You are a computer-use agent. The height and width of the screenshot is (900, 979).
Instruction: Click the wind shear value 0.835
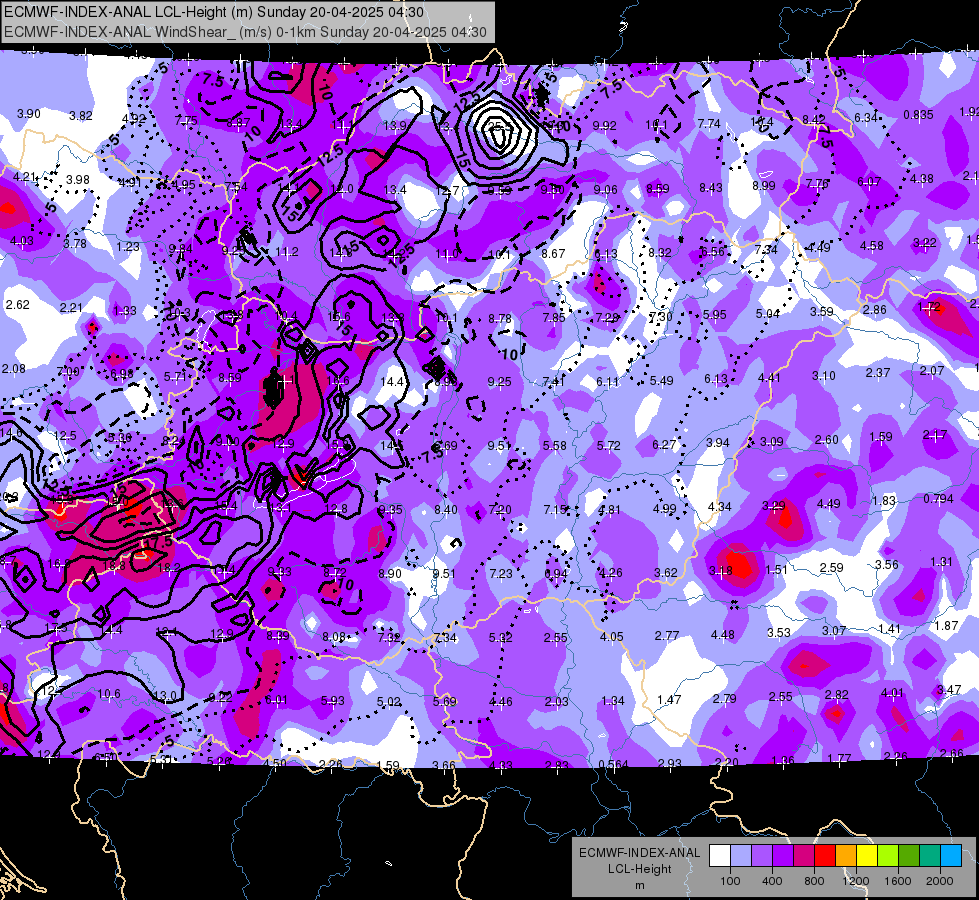point(918,115)
